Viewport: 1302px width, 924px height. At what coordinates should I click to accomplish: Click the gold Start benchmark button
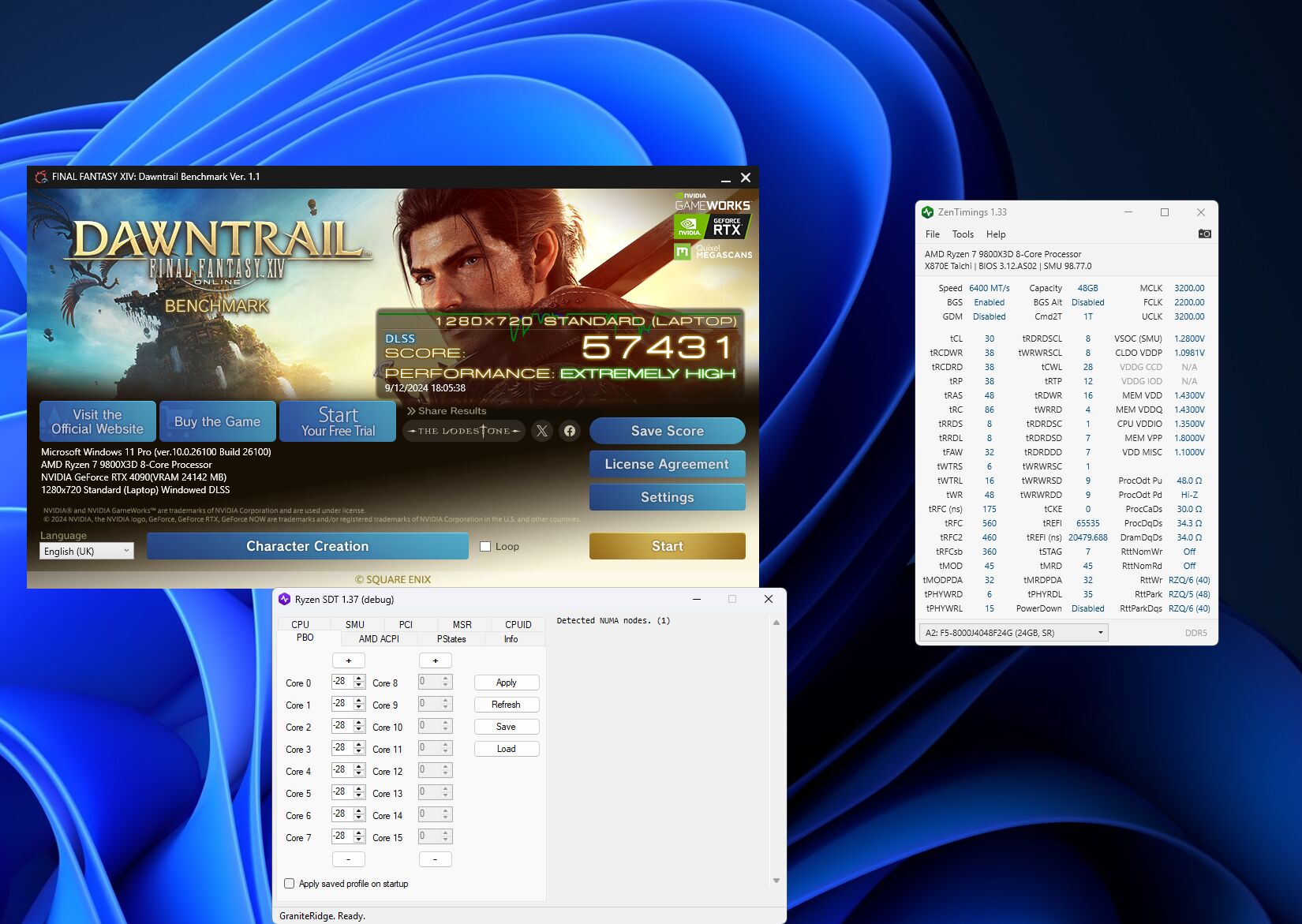668,546
